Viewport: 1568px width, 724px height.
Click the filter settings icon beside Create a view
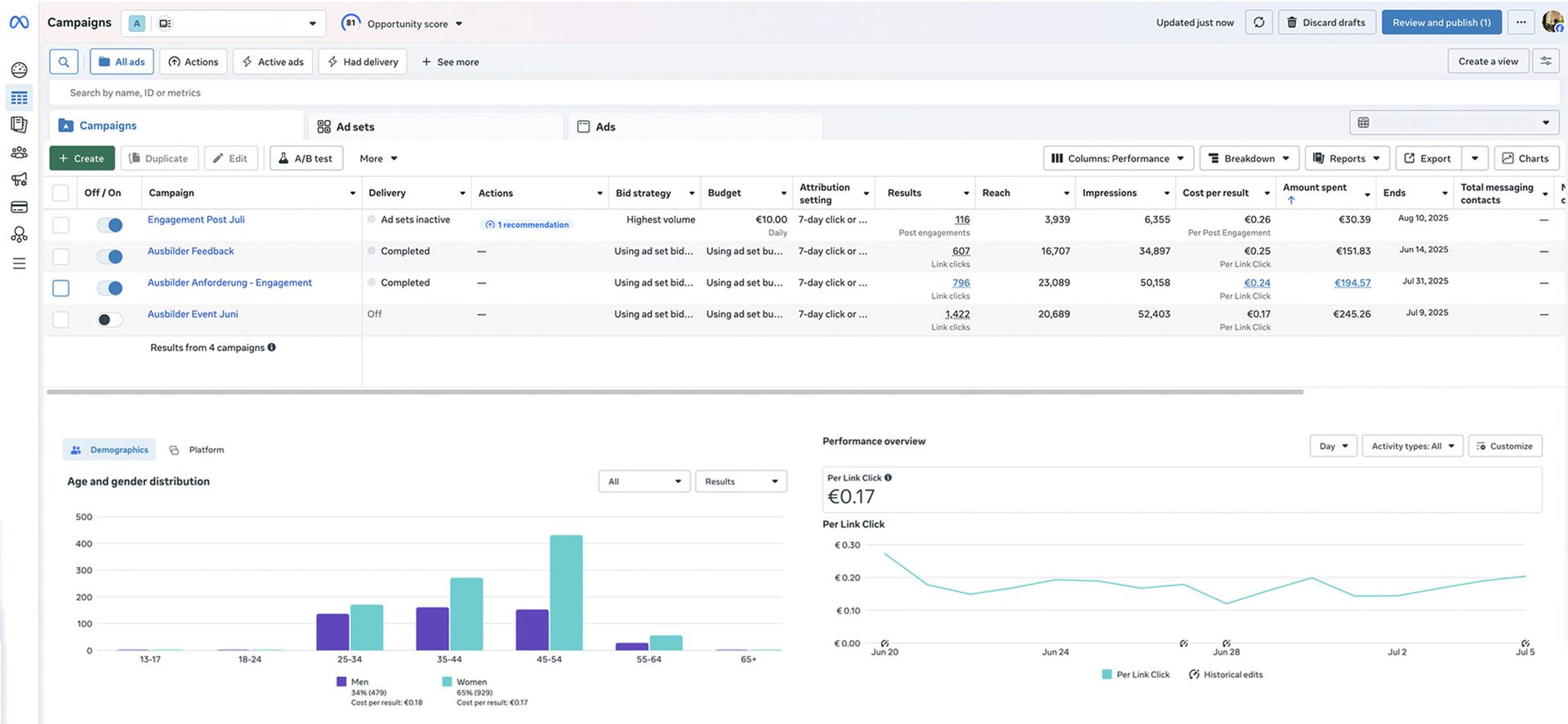pos(1545,61)
